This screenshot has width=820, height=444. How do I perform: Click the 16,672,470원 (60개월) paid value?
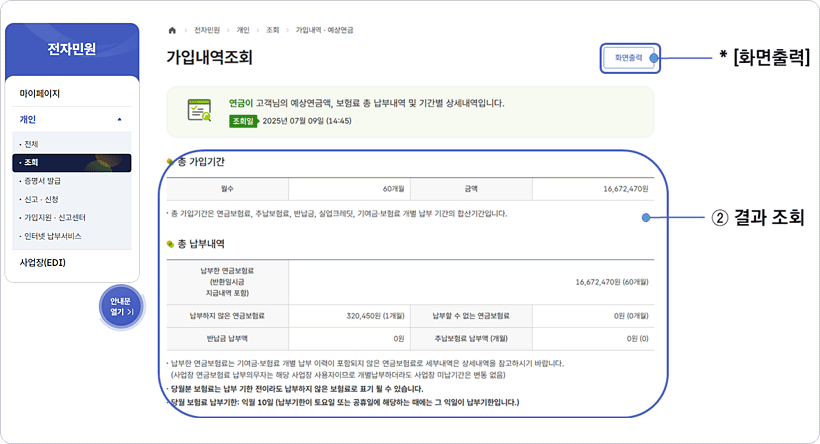[612, 282]
